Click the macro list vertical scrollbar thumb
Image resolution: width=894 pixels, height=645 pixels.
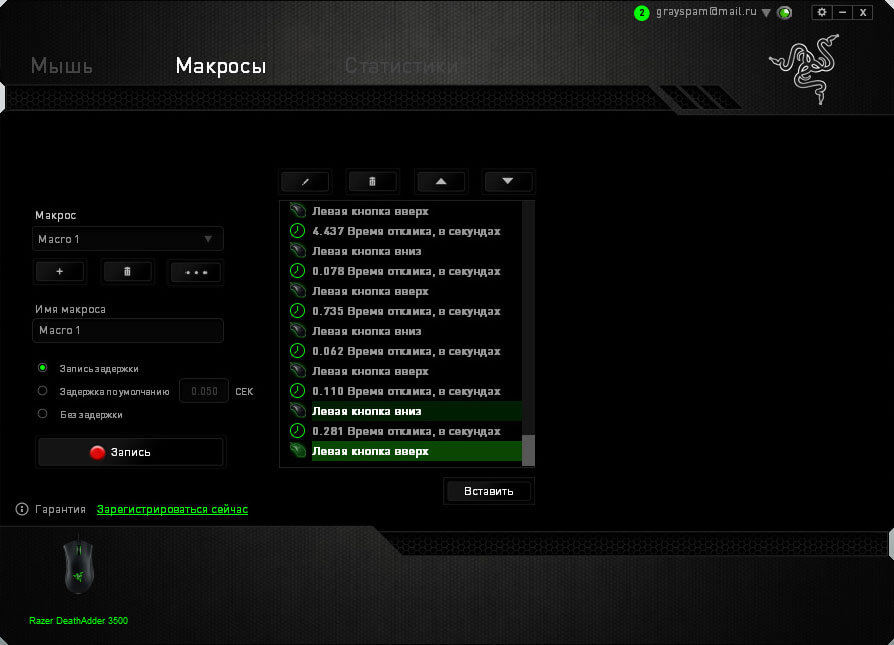click(x=529, y=450)
